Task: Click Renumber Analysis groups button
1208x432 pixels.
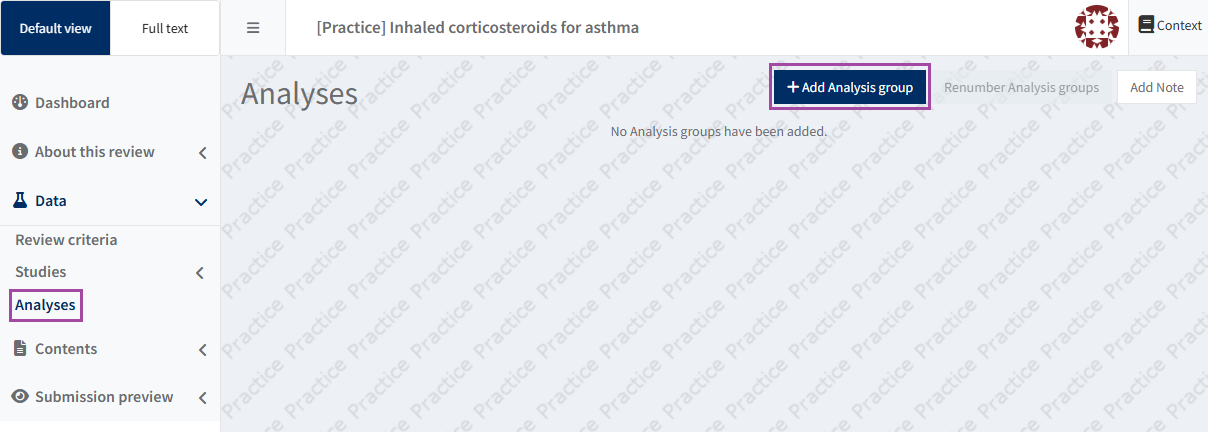Action: pos(1021,88)
